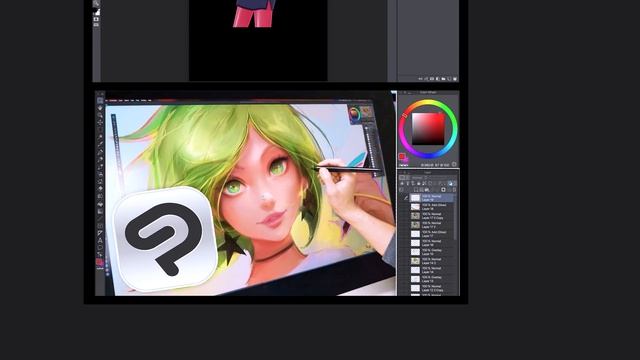Viewport: 640px width, 360px height.
Task: Select the Layer 17 Add (Glow) row
Action: point(431,234)
